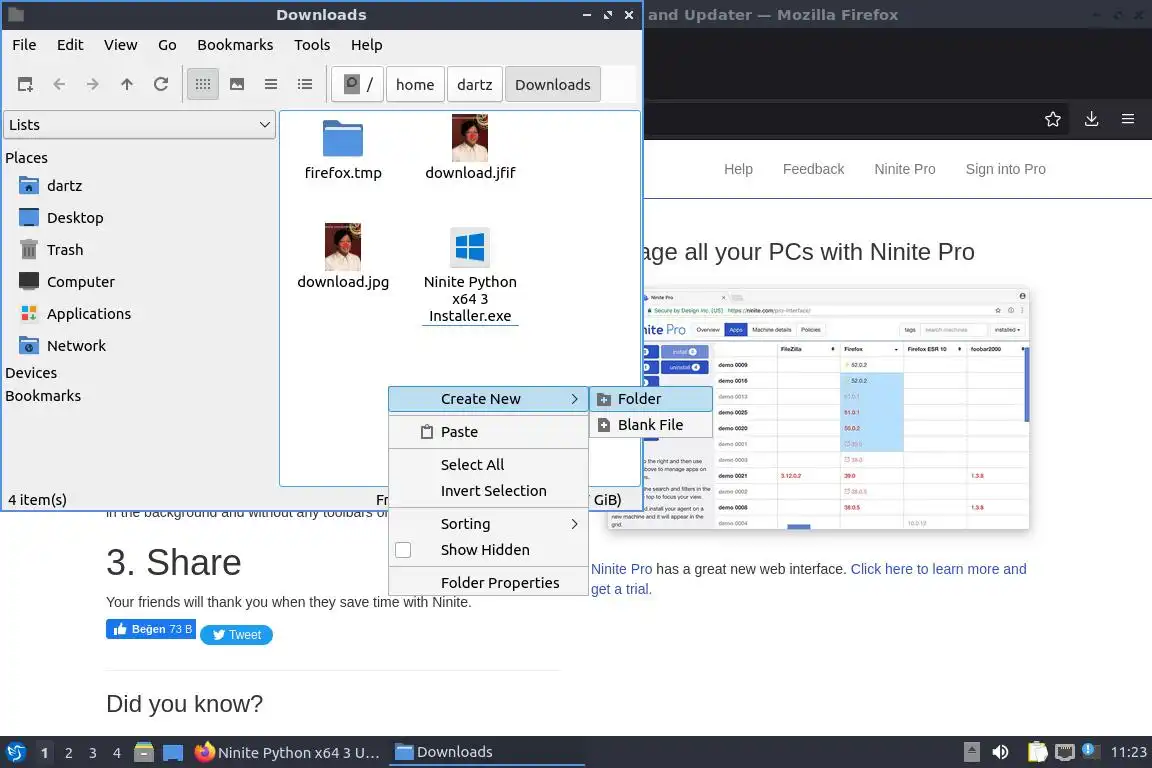The width and height of the screenshot is (1152, 768).
Task: Switch to workspace 2
Action: click(x=68, y=753)
